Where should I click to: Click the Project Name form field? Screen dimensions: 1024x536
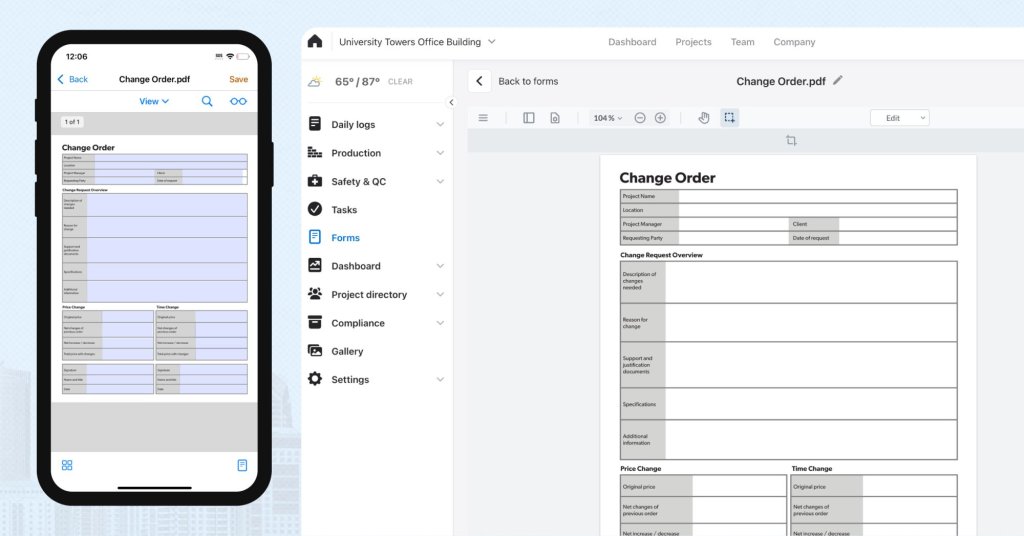coord(817,196)
